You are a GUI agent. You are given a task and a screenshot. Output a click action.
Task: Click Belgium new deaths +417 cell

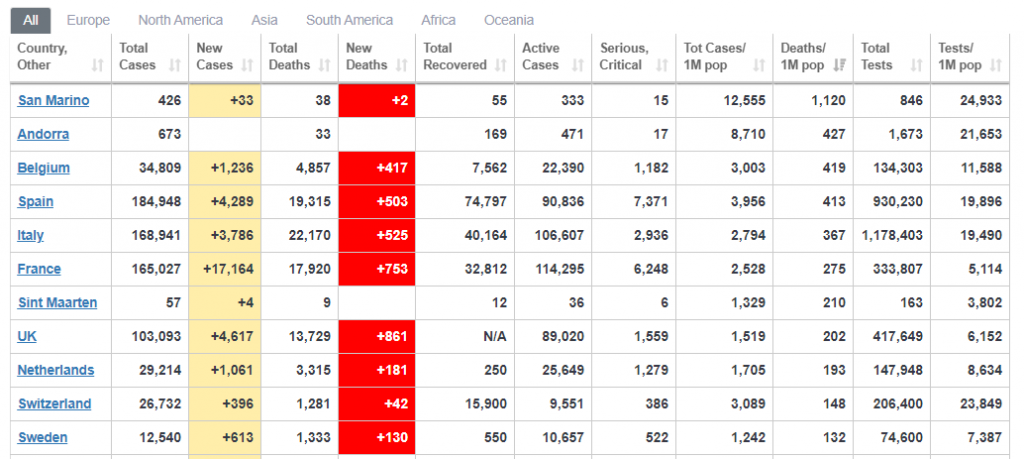[377, 168]
